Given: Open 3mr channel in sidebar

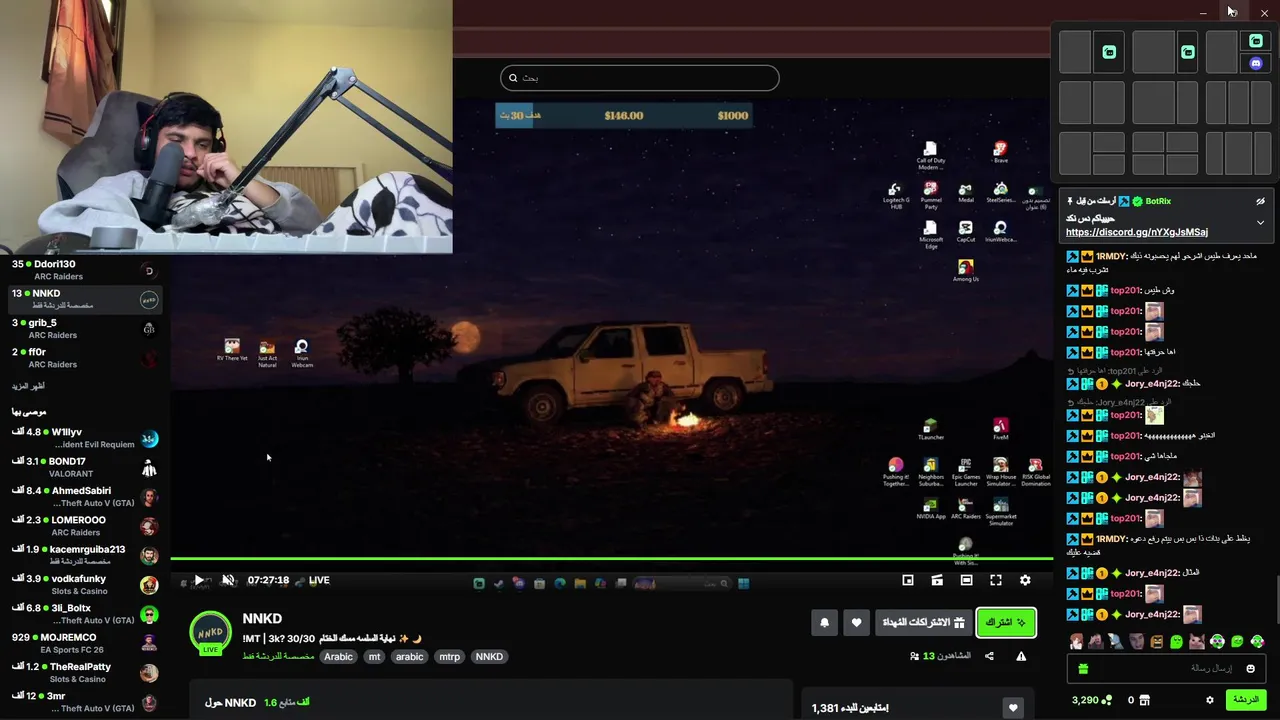Looking at the screenshot, I should 84,702.
